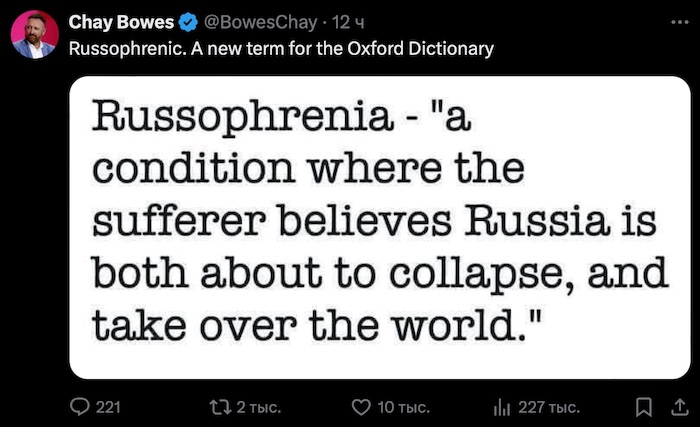This screenshot has width=700, height=427.
Task: Click the blue verified badge
Action: click(188, 22)
